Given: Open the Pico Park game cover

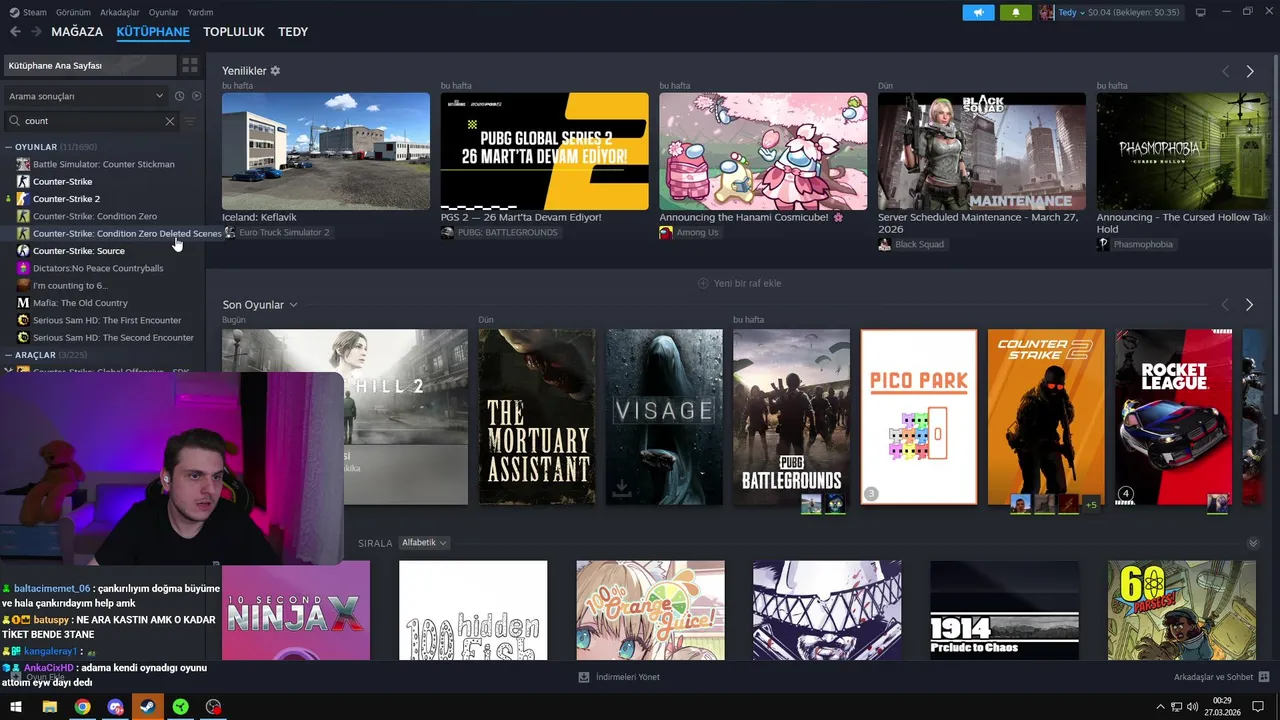Looking at the screenshot, I should [x=919, y=417].
